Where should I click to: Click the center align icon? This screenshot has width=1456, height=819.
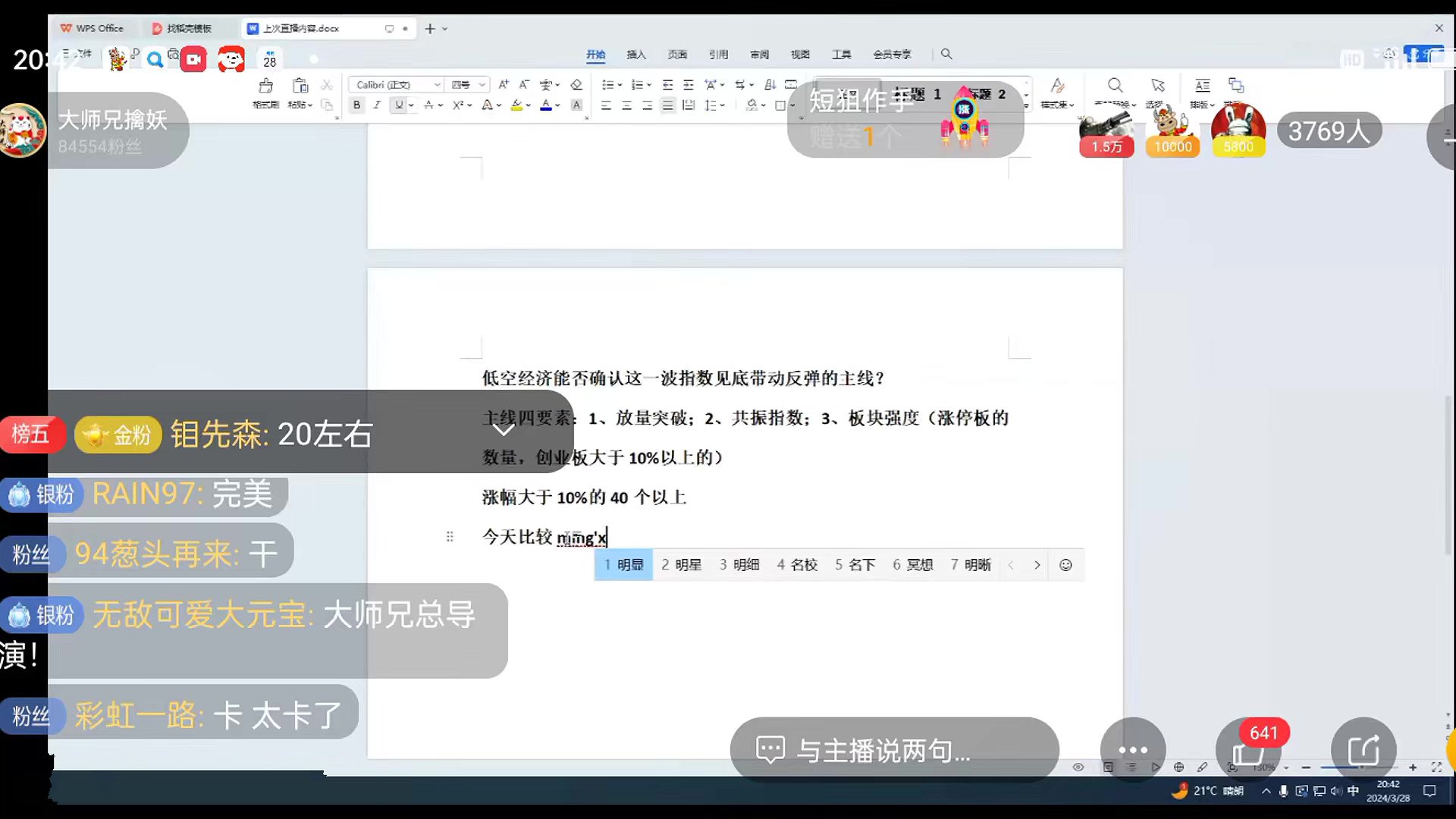point(626,105)
